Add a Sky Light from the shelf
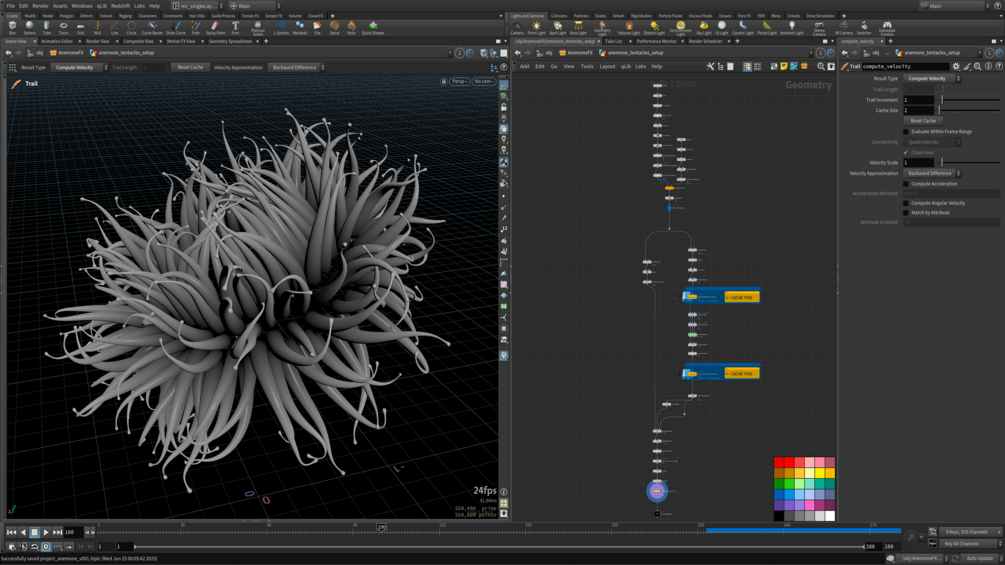The width and height of the screenshot is (1005, 565). (x=703, y=27)
